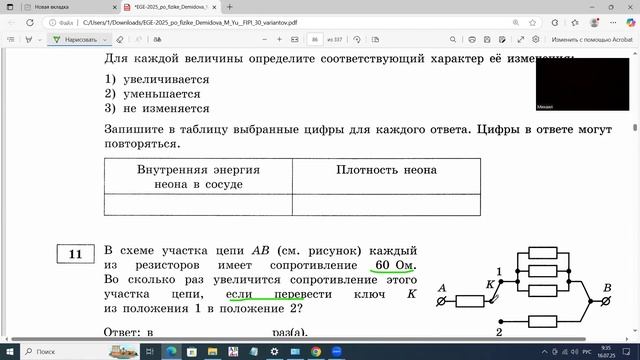The image size is (640, 360).
Task: Open PDF viewer settings gear
Action: pyautogui.click(x=536, y=40)
